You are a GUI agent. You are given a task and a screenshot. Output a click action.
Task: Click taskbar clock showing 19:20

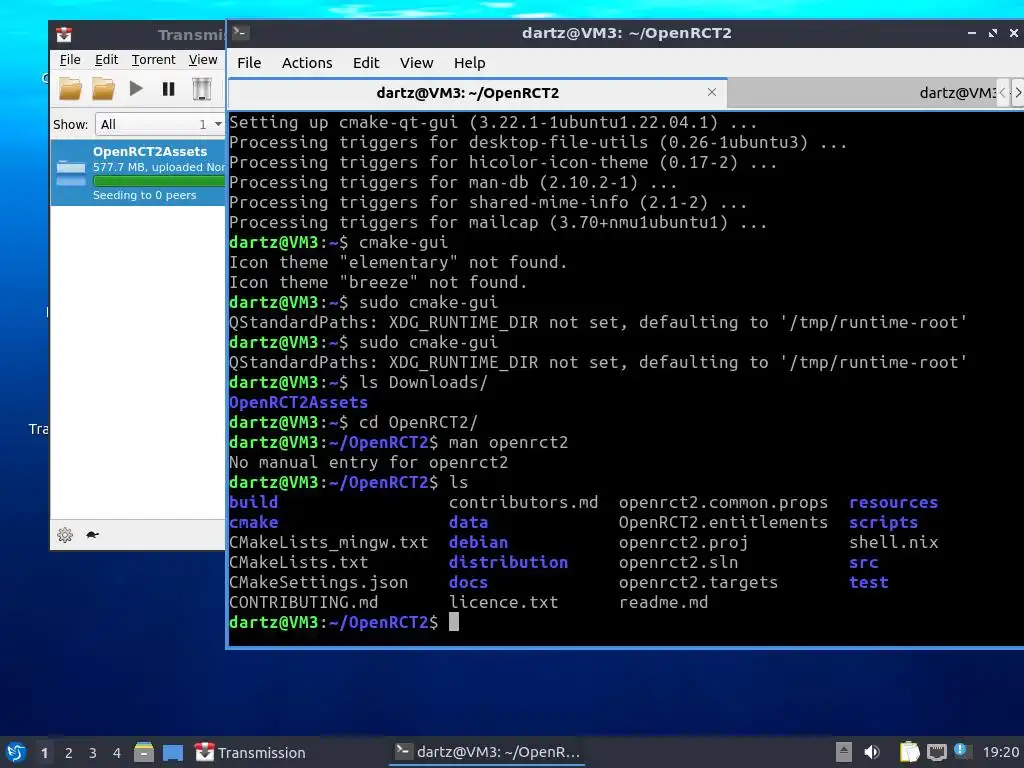(1000, 752)
